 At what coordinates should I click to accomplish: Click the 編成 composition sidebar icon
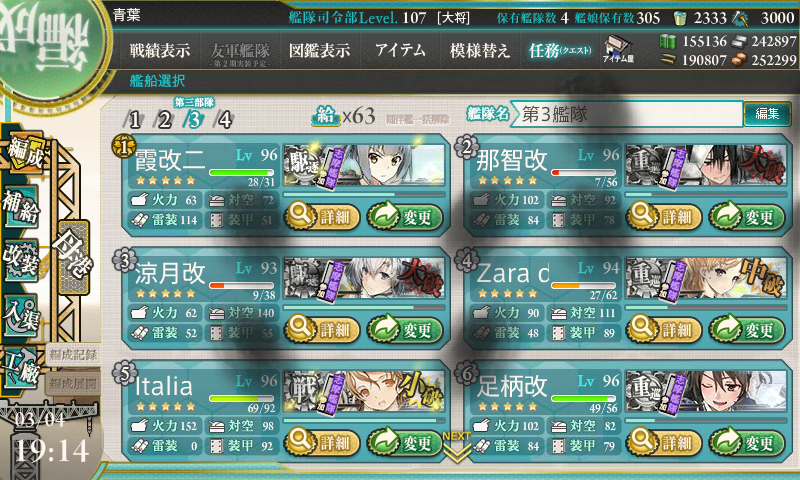coord(24,154)
